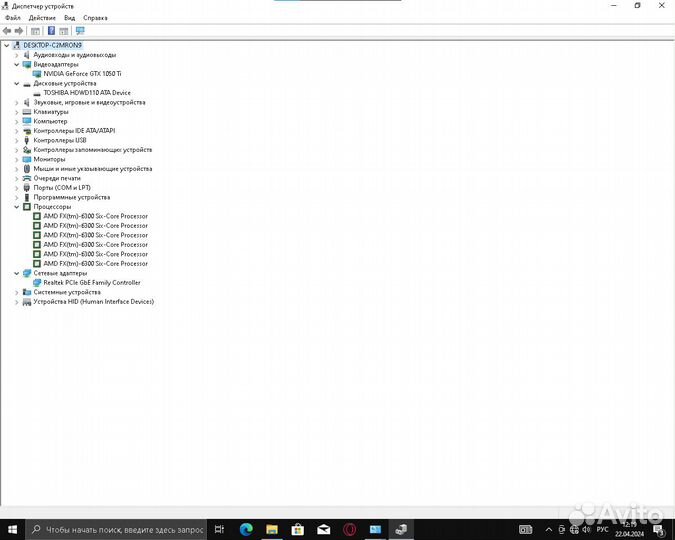Click the volume icon in system tray
This screenshot has height=540, width=675.
pos(587,529)
